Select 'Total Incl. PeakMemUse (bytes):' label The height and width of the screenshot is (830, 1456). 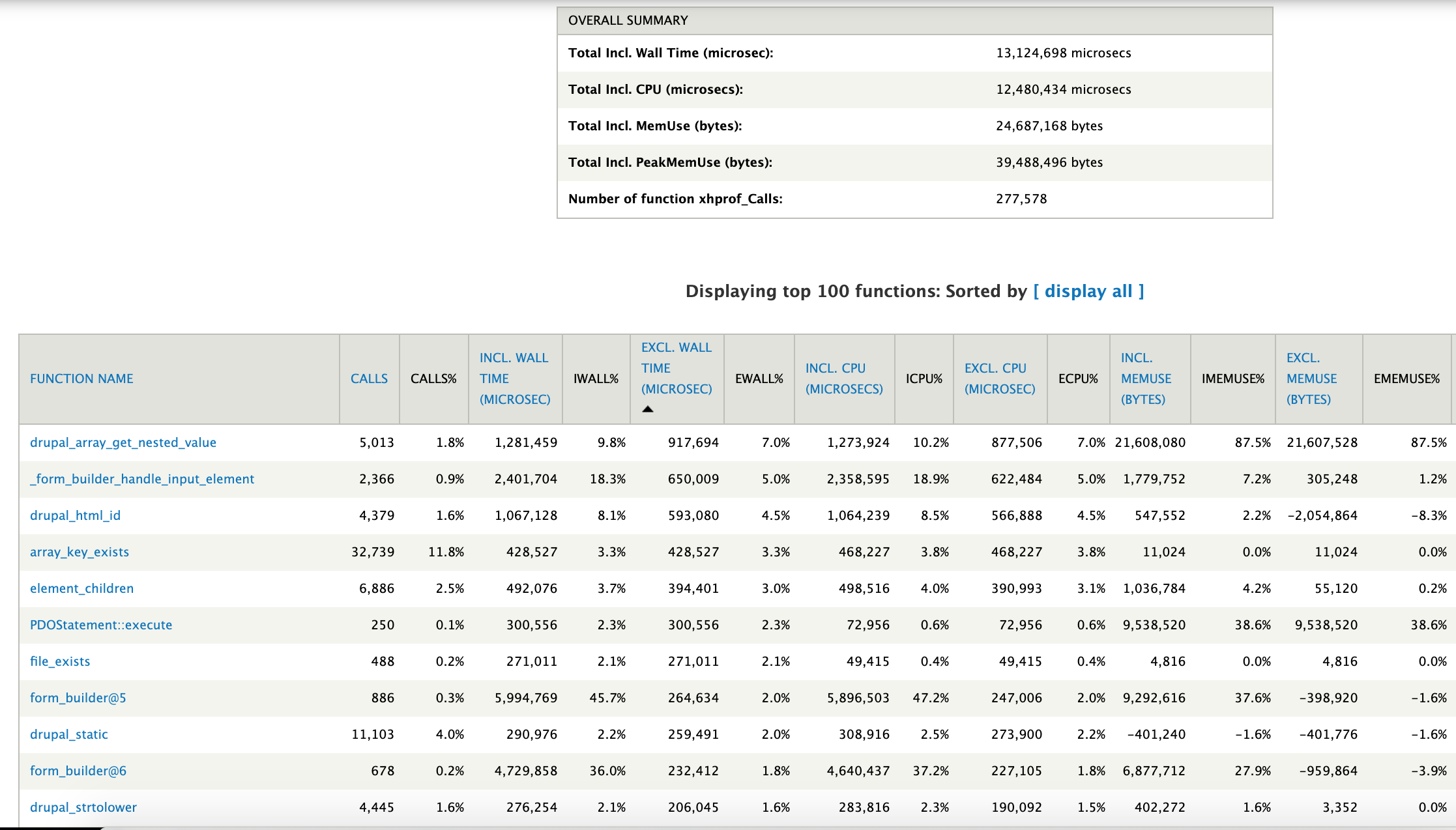tap(670, 162)
